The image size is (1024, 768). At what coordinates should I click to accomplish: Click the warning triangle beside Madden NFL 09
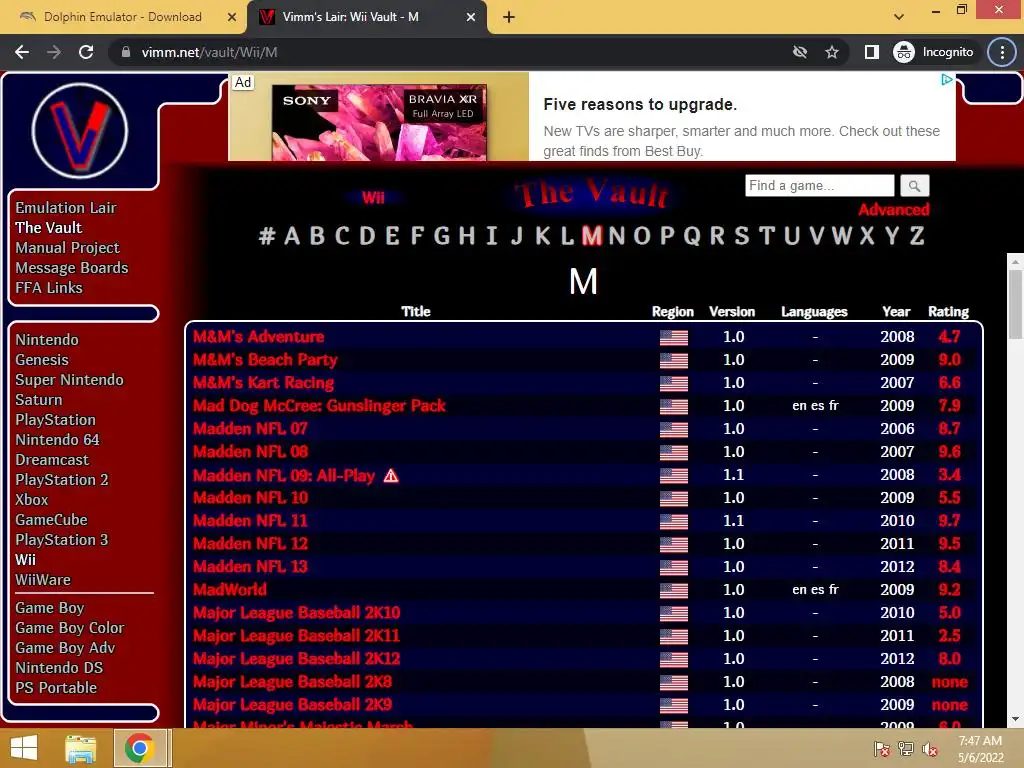coord(391,475)
